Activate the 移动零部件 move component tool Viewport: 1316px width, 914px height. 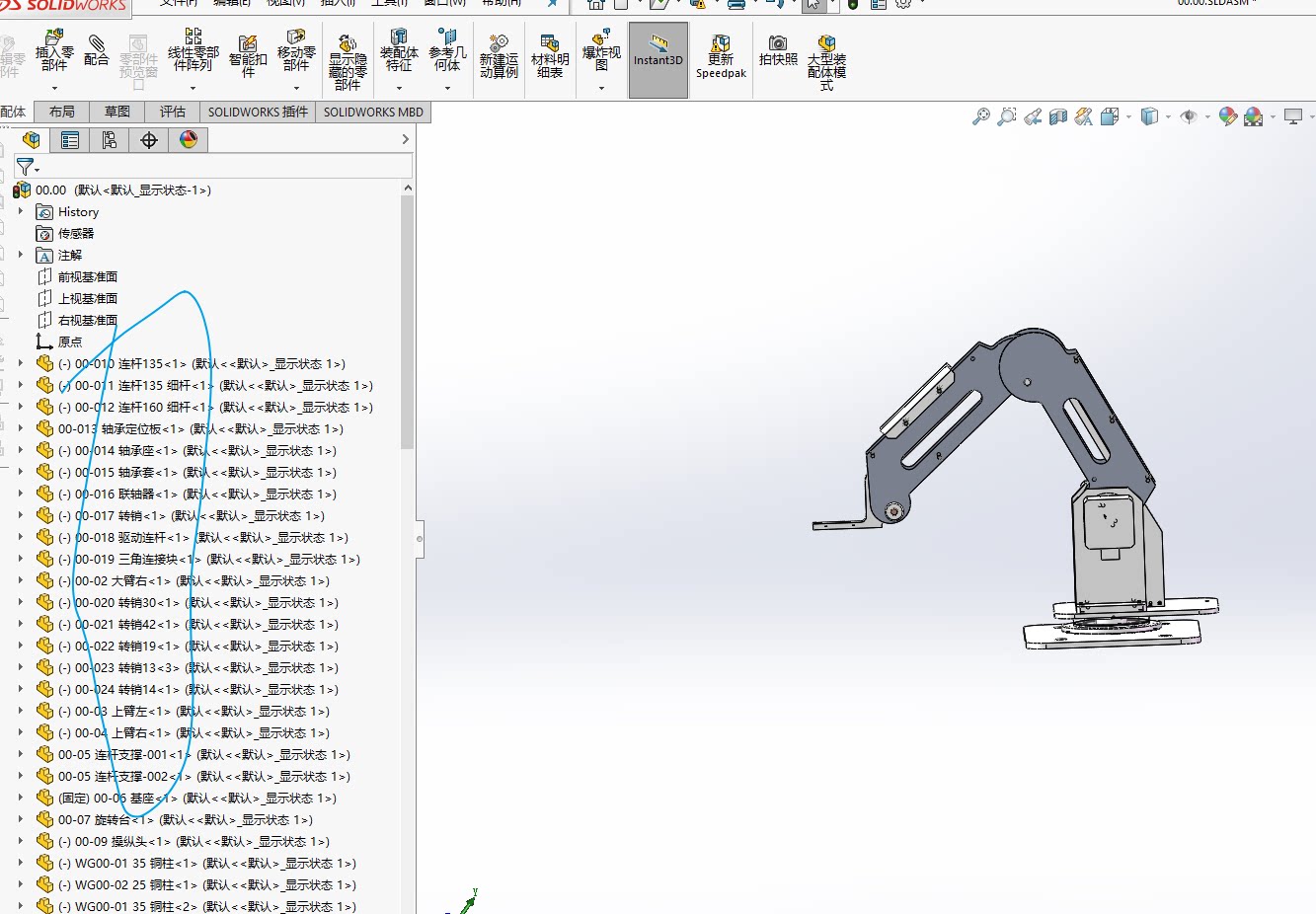point(296,50)
